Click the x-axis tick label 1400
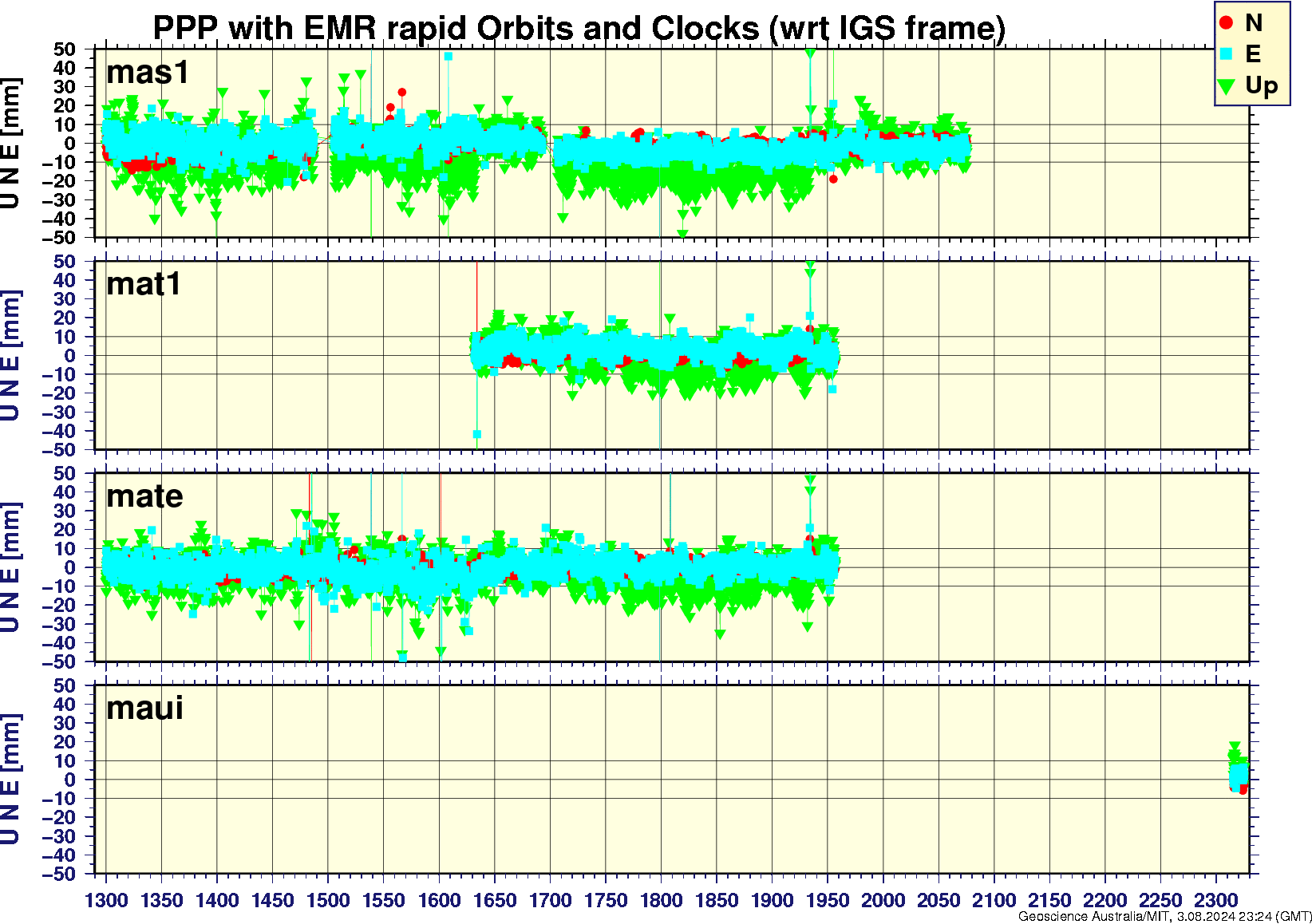This screenshot has width=1312, height=924. pyautogui.click(x=217, y=901)
